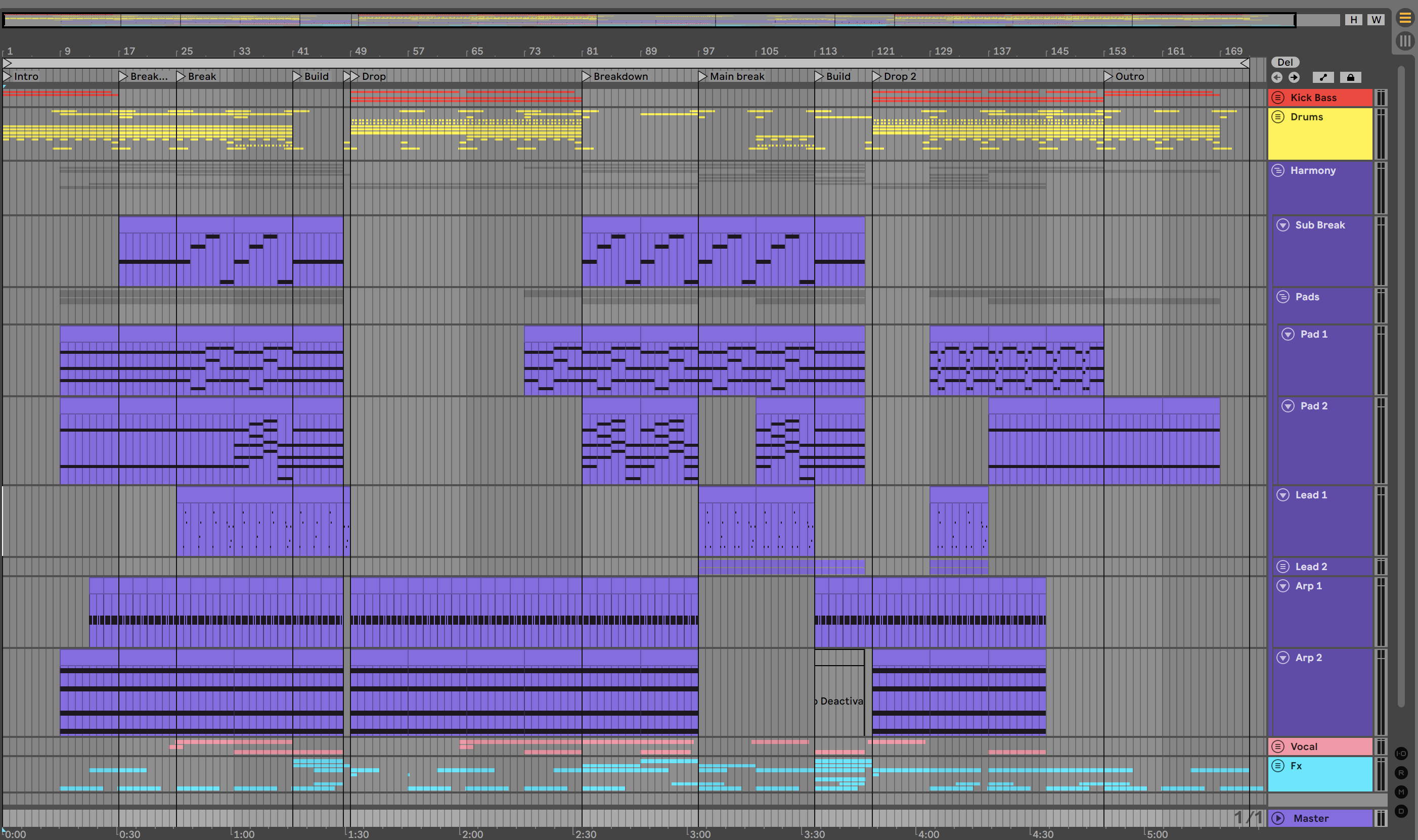Collapse the Pad 1 track

[1288, 334]
